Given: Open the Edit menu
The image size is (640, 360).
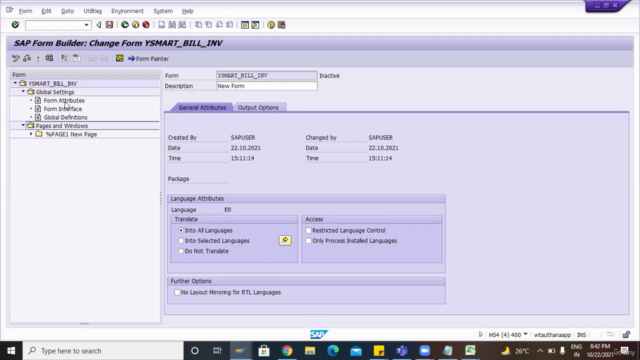Looking at the screenshot, I should coord(46,11).
